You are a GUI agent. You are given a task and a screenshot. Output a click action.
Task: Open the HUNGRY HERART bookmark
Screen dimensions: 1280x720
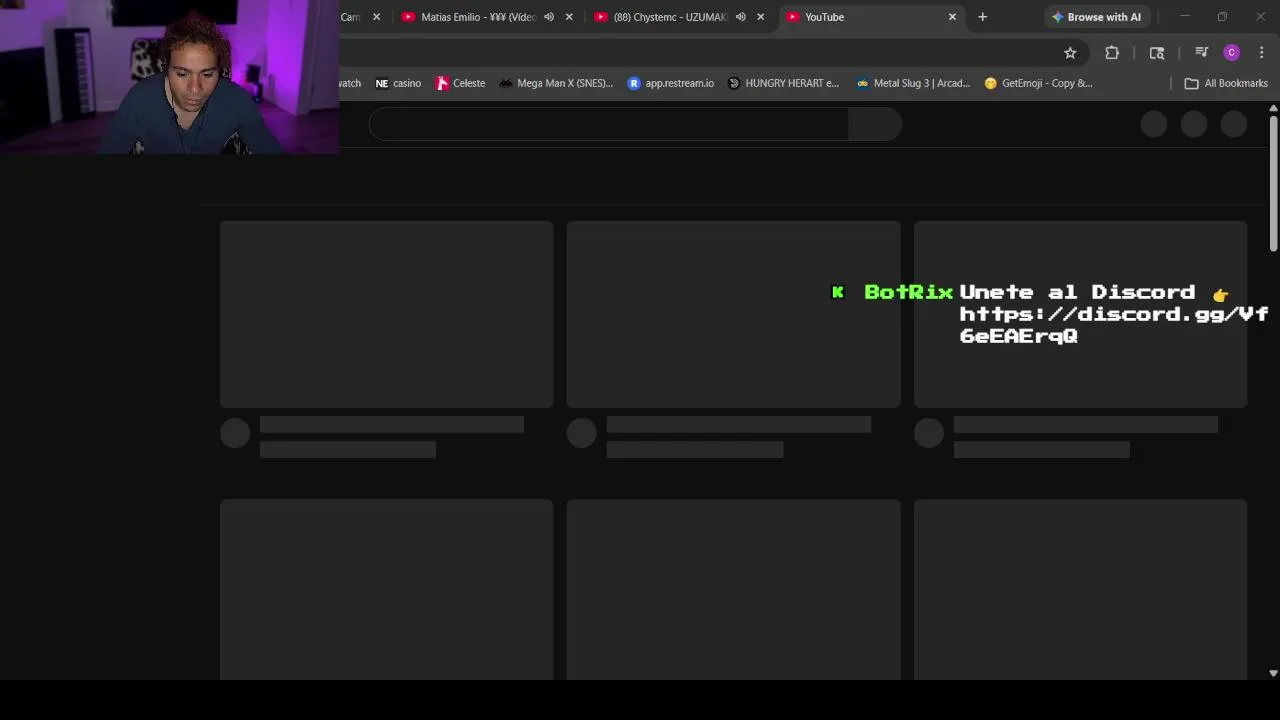784,83
